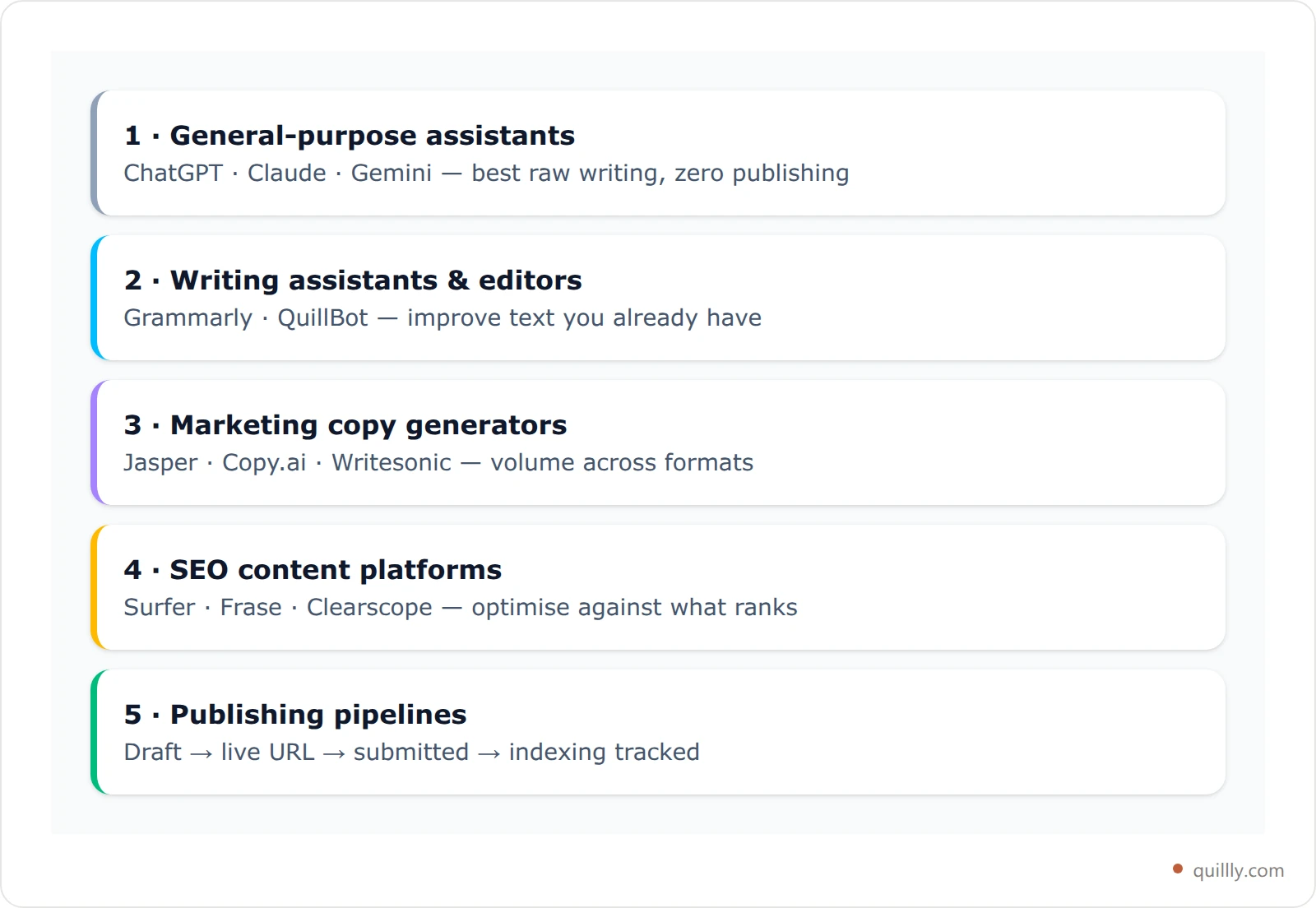Image resolution: width=1316 pixels, height=908 pixels.
Task: Click the Draft → live URL description line
Action: pos(411,753)
